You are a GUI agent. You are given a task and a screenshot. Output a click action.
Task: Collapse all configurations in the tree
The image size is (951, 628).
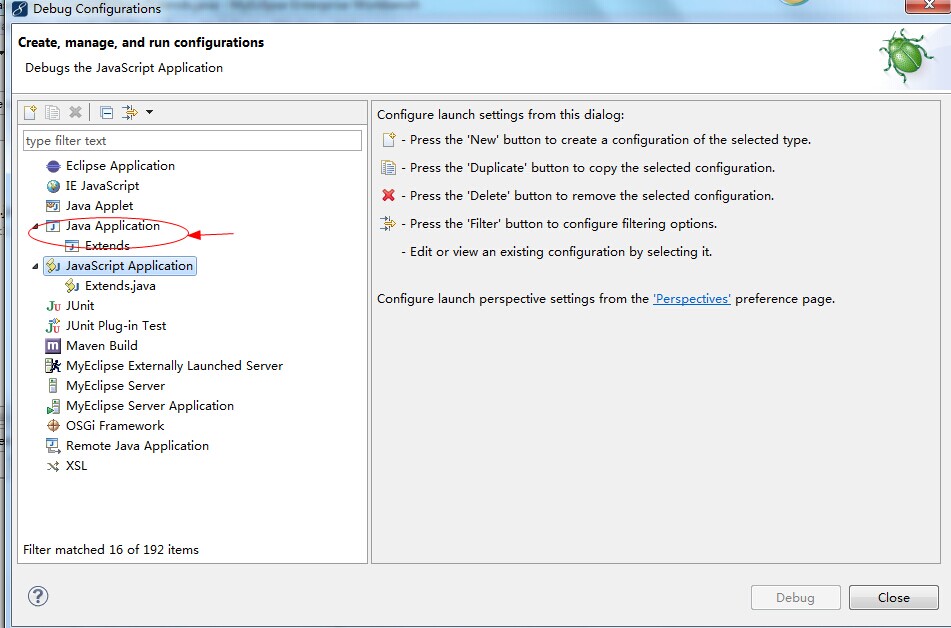(x=106, y=112)
